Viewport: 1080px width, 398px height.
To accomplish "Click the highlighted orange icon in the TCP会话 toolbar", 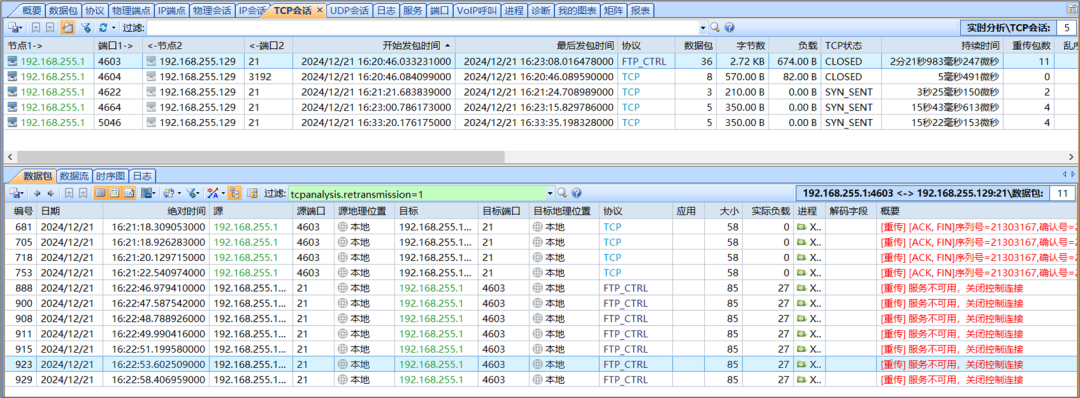I will tap(68, 28).
